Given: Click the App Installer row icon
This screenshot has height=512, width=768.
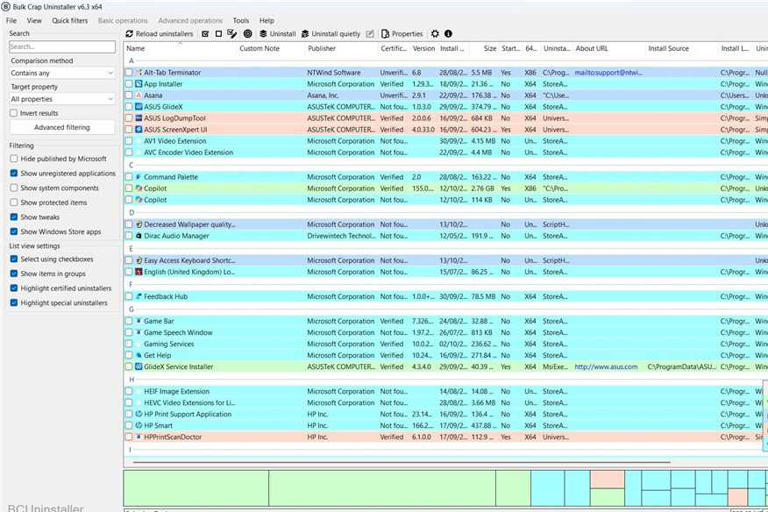Looking at the screenshot, I should tap(139, 84).
